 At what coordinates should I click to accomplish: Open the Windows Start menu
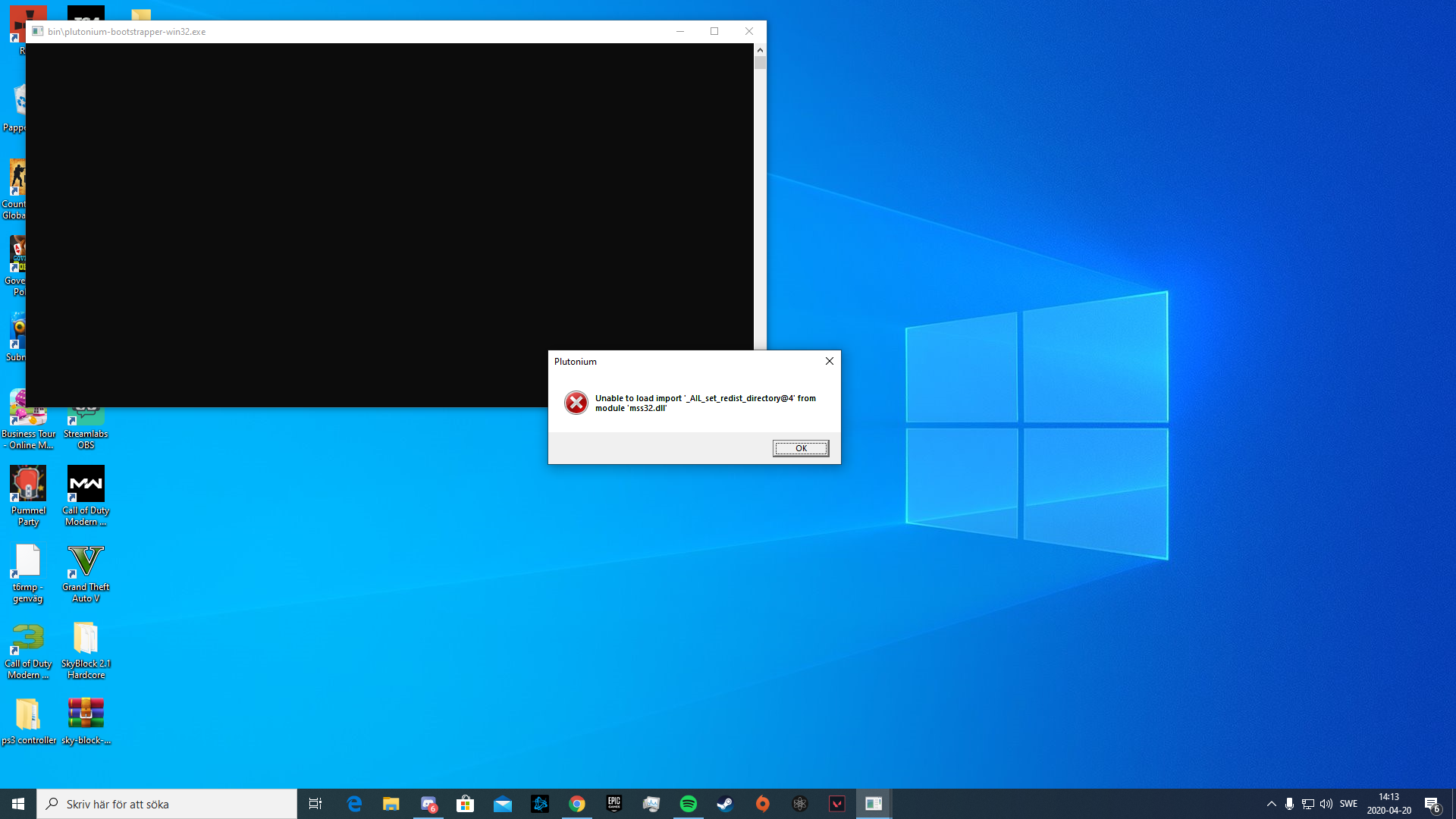point(18,804)
